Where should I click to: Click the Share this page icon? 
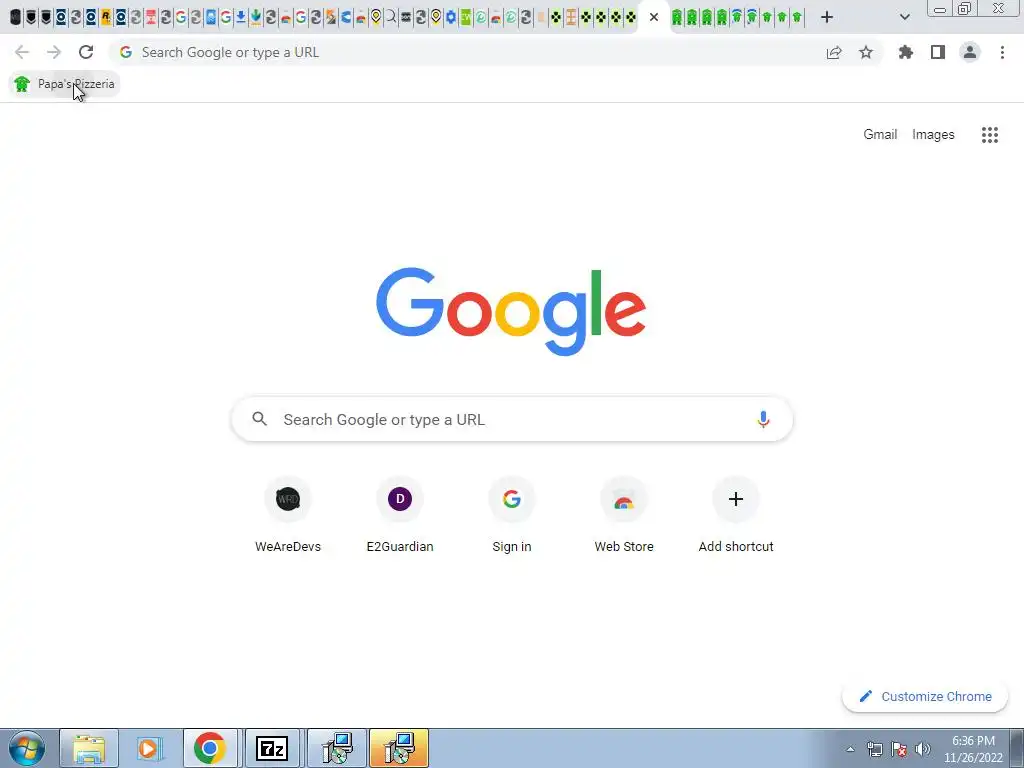[x=834, y=52]
